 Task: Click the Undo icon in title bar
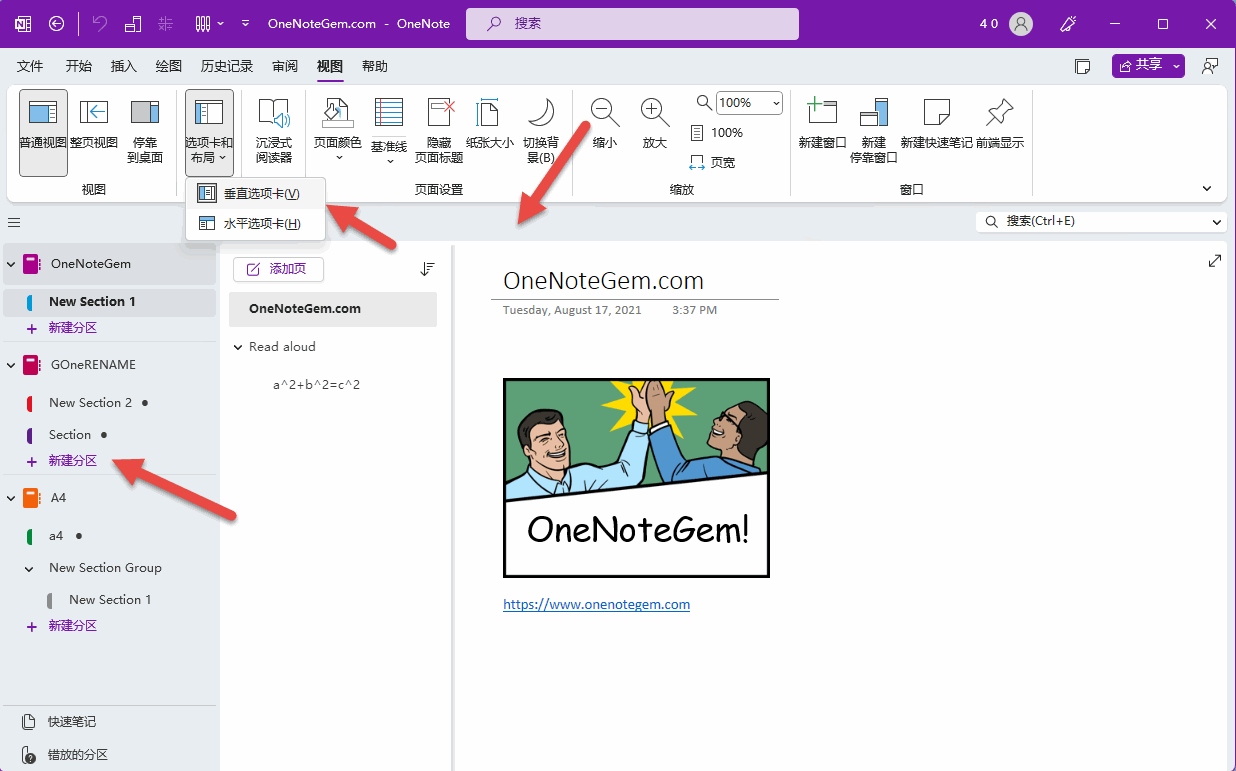(99, 23)
